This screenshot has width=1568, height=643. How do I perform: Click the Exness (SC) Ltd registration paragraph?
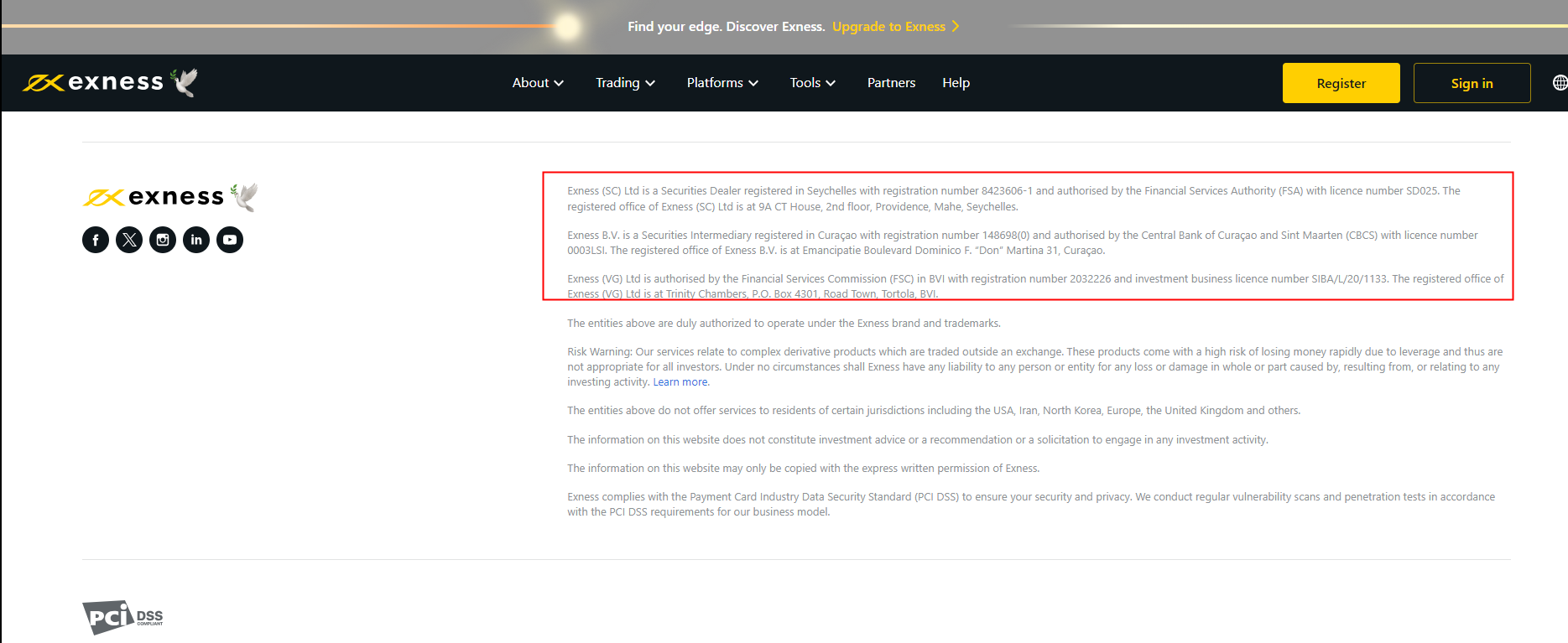[1013, 199]
